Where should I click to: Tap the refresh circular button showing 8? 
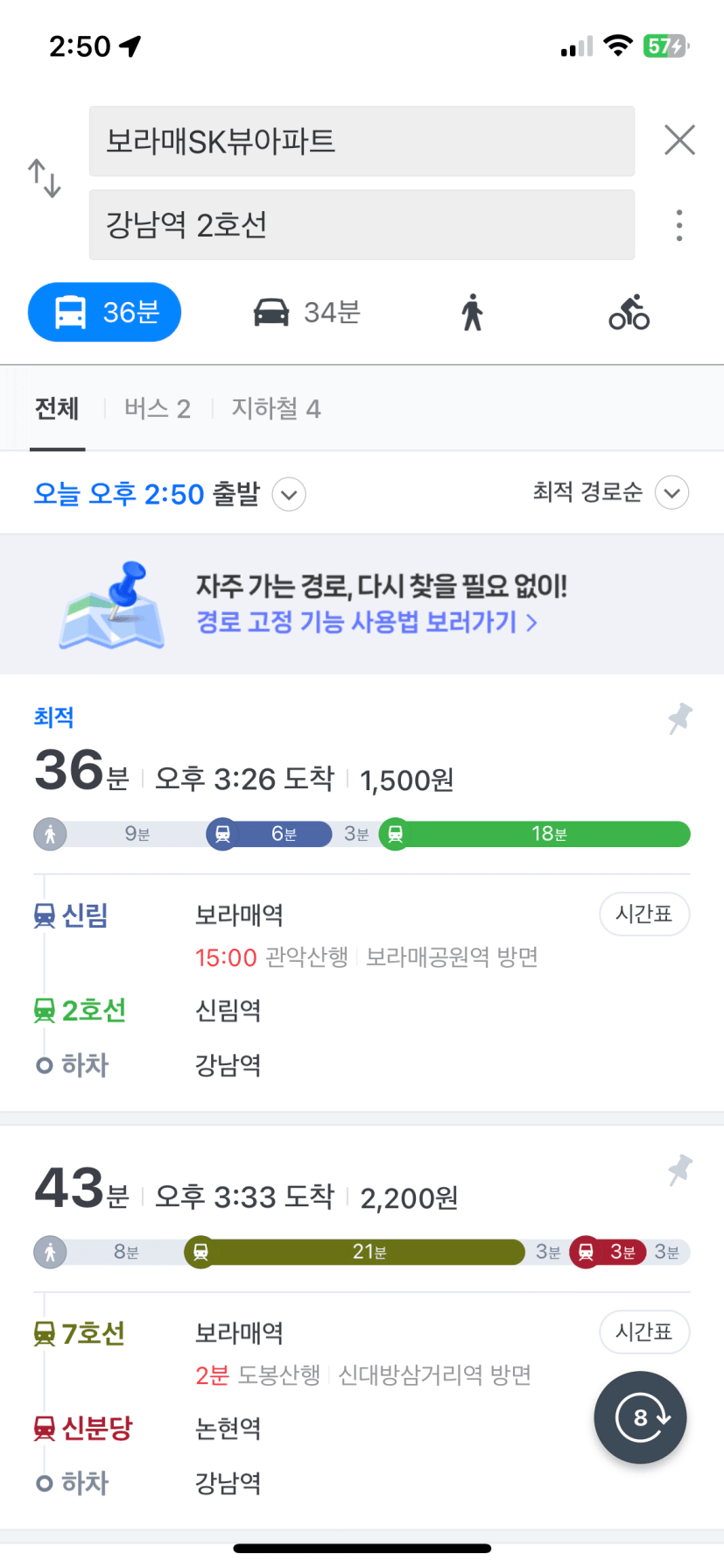tap(640, 1417)
